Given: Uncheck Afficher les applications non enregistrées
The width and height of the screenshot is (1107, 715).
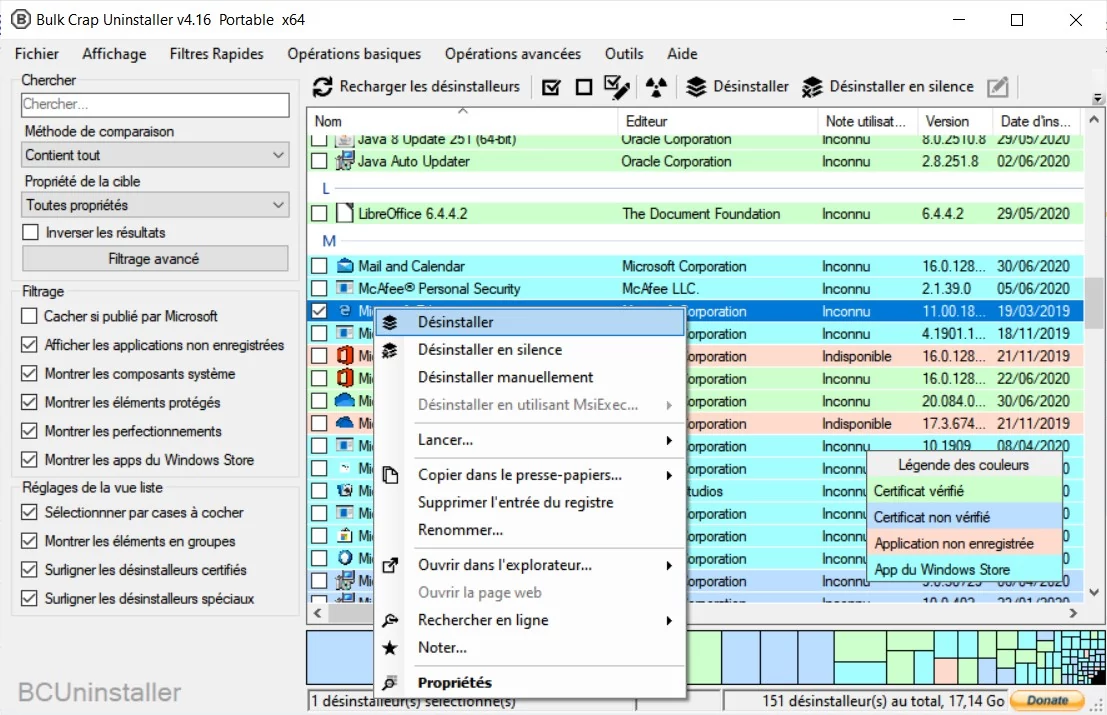Looking at the screenshot, I should pos(29,345).
